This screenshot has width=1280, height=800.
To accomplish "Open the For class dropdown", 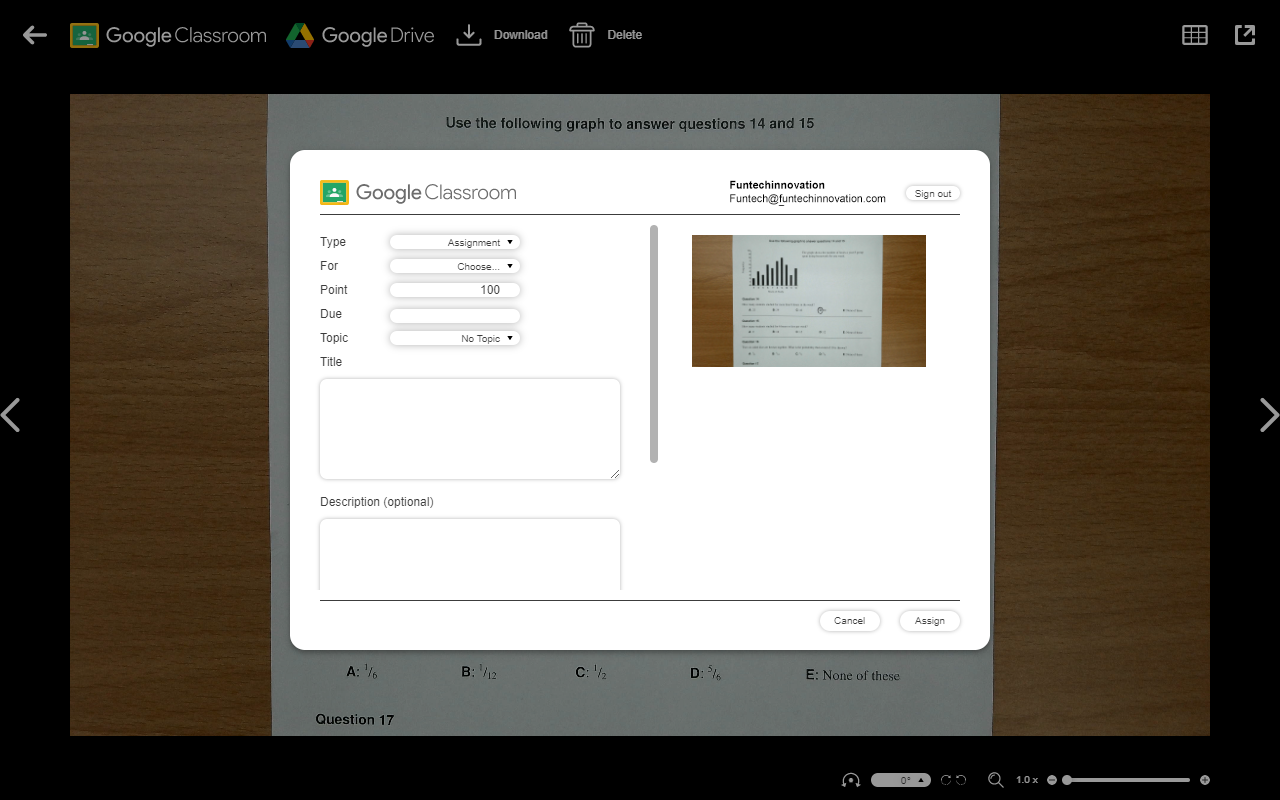I will click(x=455, y=266).
